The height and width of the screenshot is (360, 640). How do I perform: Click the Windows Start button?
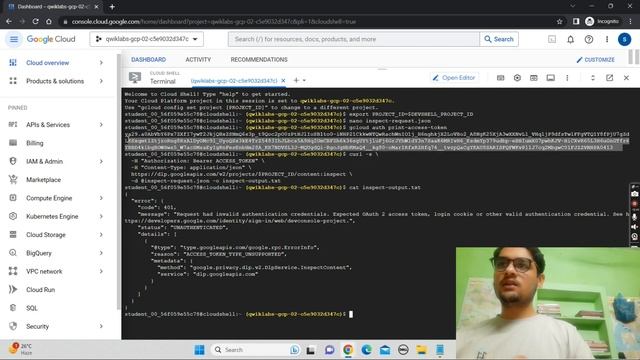click(200, 350)
